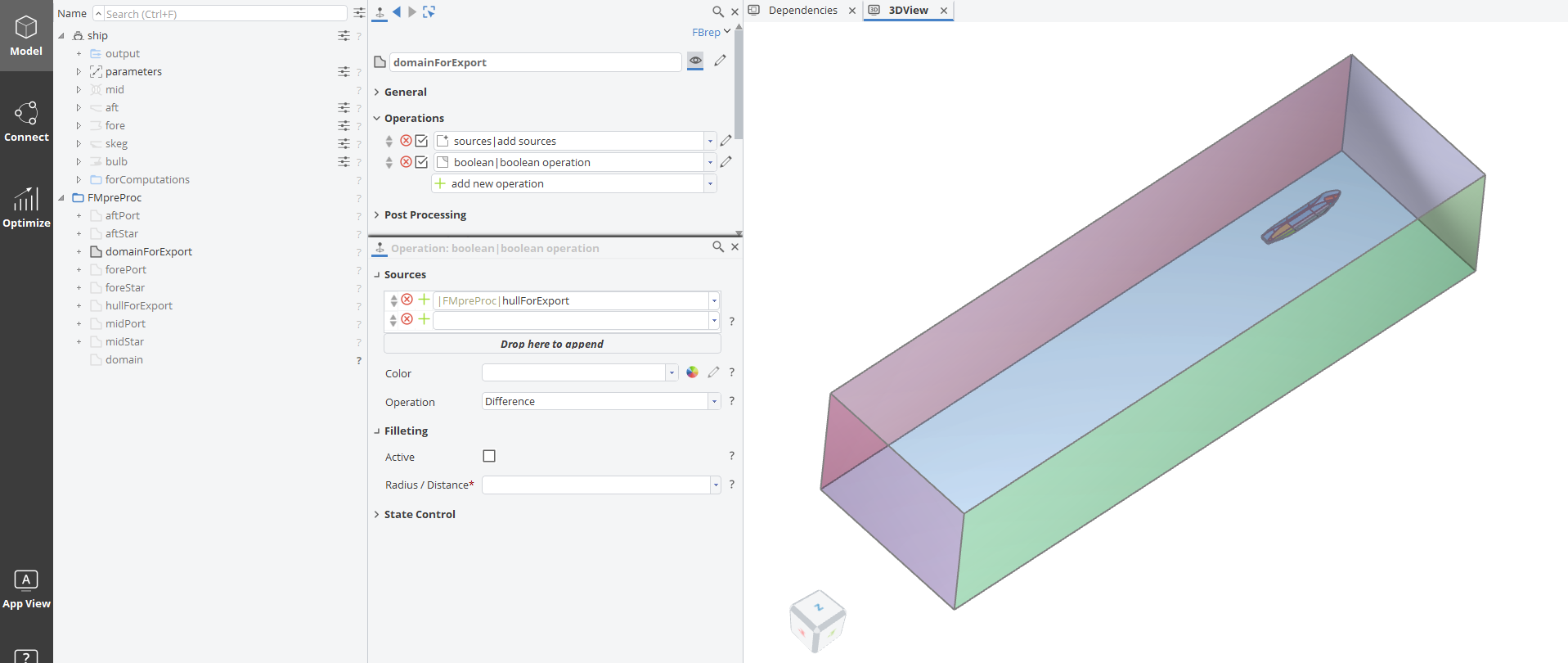
Task: Open settings icon on ship row
Action: [344, 36]
